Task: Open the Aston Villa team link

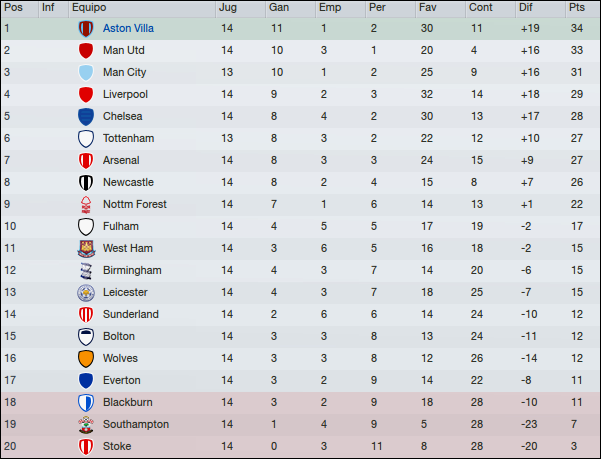Action: (128, 28)
